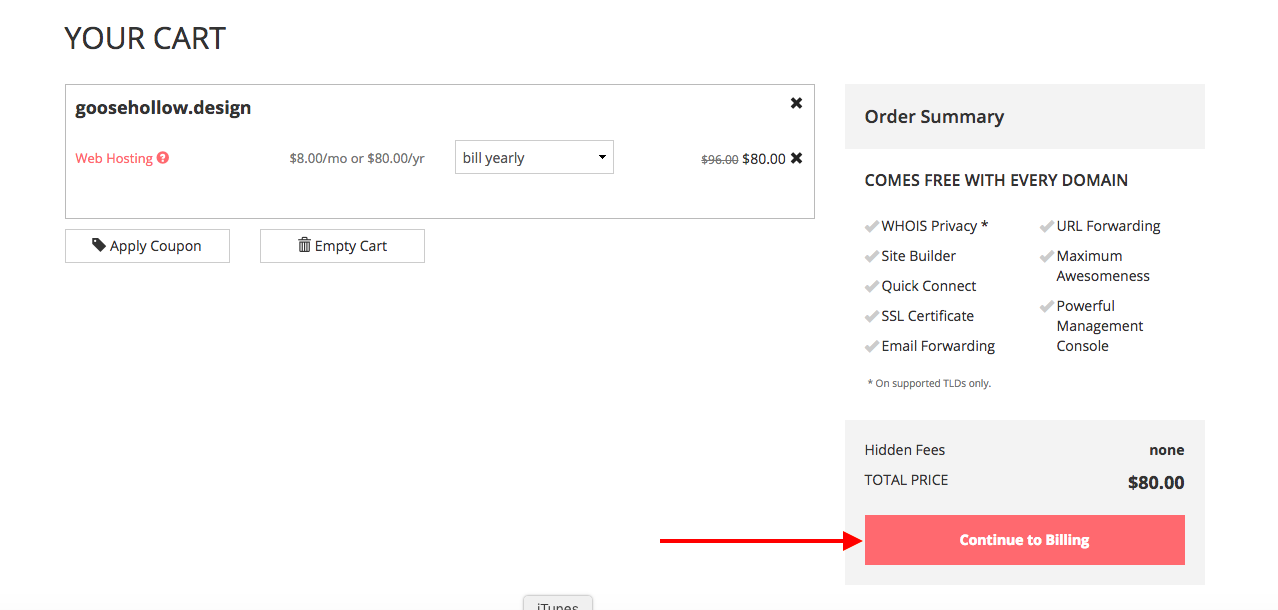
Task: Open the Web Hosting link
Action: [x=114, y=158]
